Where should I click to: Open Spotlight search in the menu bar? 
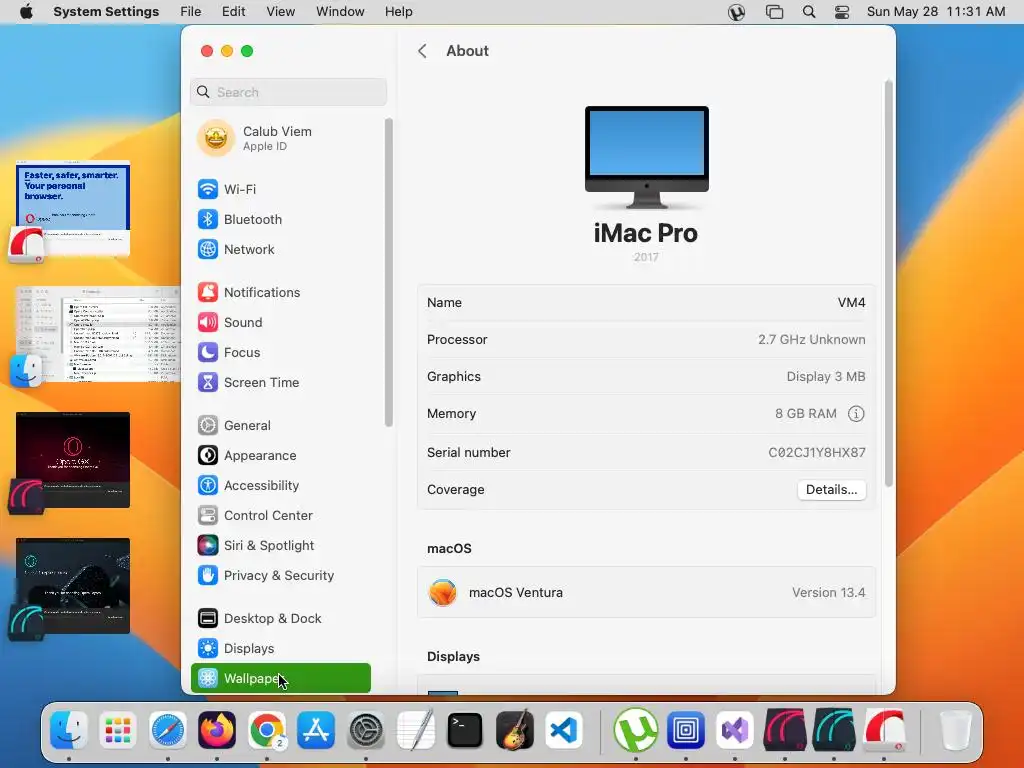[808, 12]
